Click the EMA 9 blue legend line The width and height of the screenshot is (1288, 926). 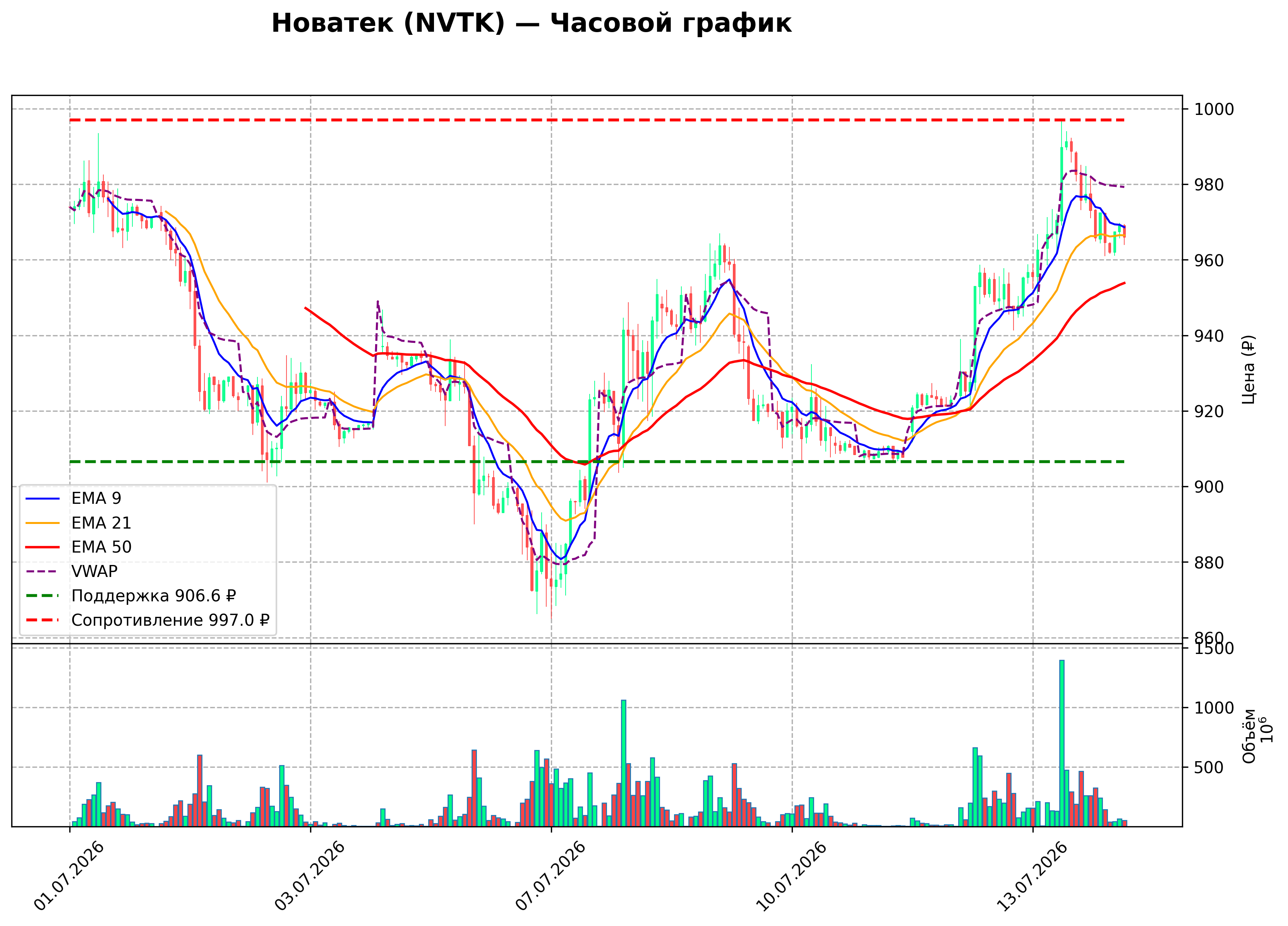click(x=43, y=498)
